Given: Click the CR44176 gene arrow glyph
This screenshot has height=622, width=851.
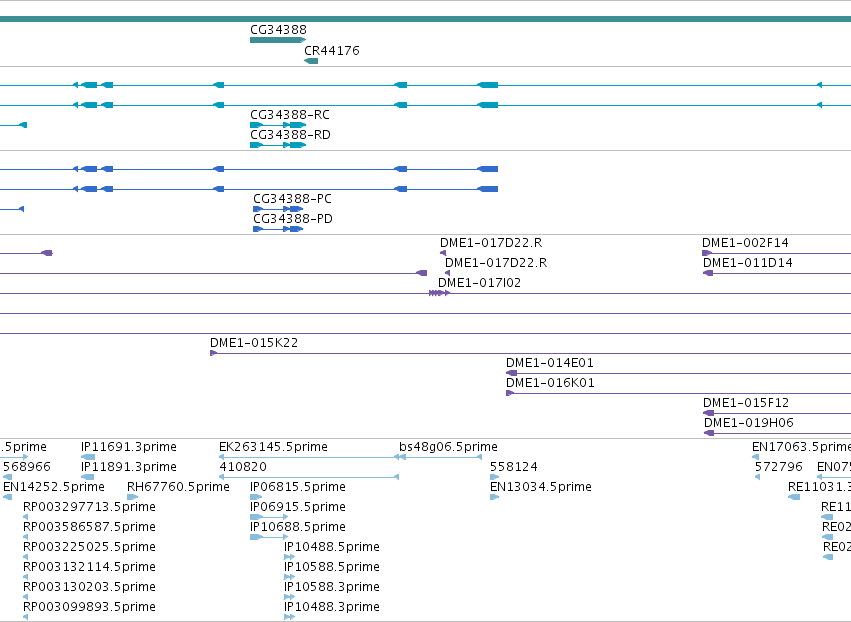Looking at the screenshot, I should 311,61.
